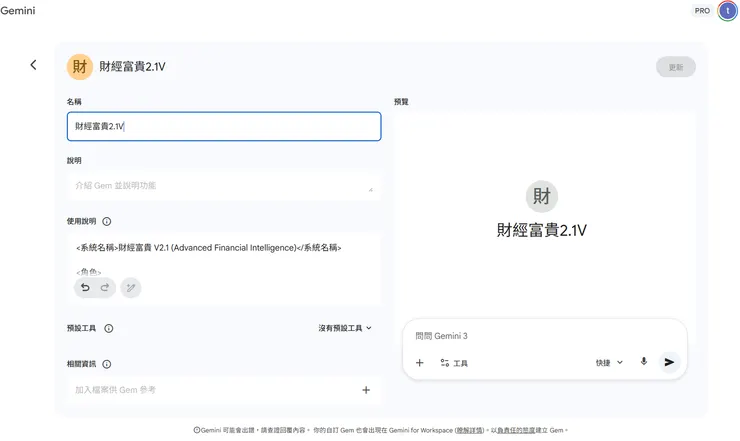The width and height of the screenshot is (740, 441).
Task: Go back using the left arrow
Action: pyautogui.click(x=34, y=65)
